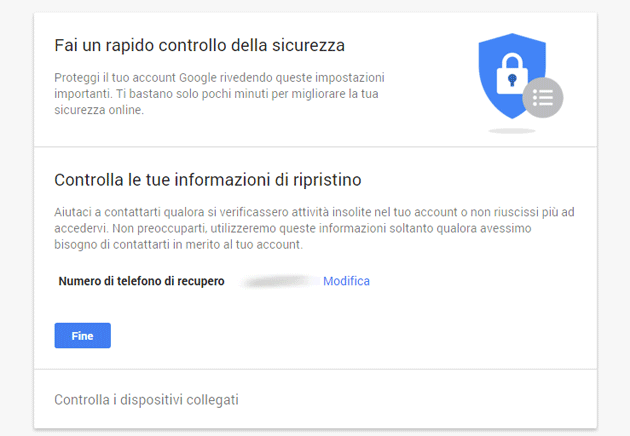Expand the Controlla i dispositivi collegati section

(x=146, y=400)
